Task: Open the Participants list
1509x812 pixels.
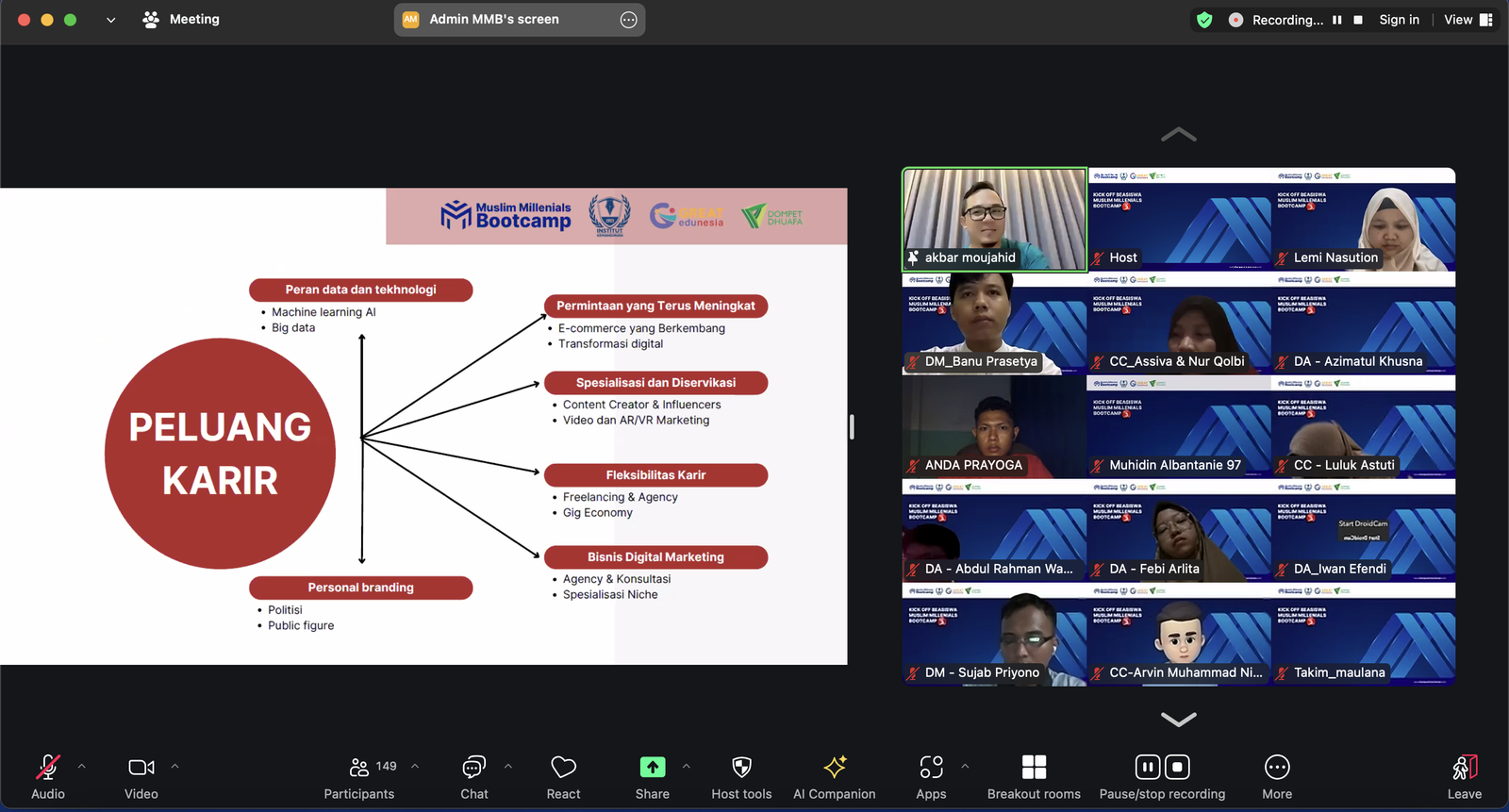Action: click(359, 776)
